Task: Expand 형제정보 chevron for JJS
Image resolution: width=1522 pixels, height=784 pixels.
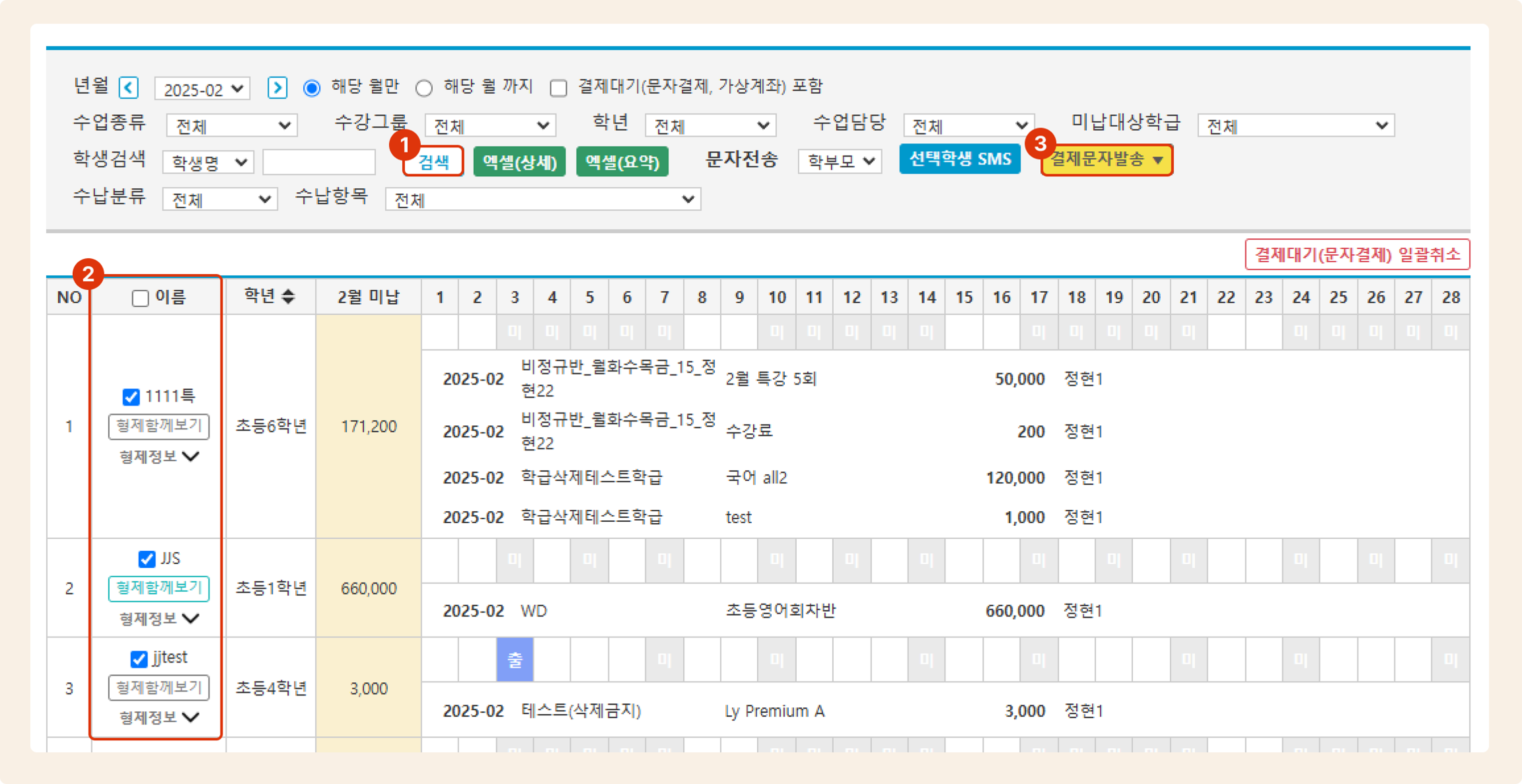Action: 191,618
